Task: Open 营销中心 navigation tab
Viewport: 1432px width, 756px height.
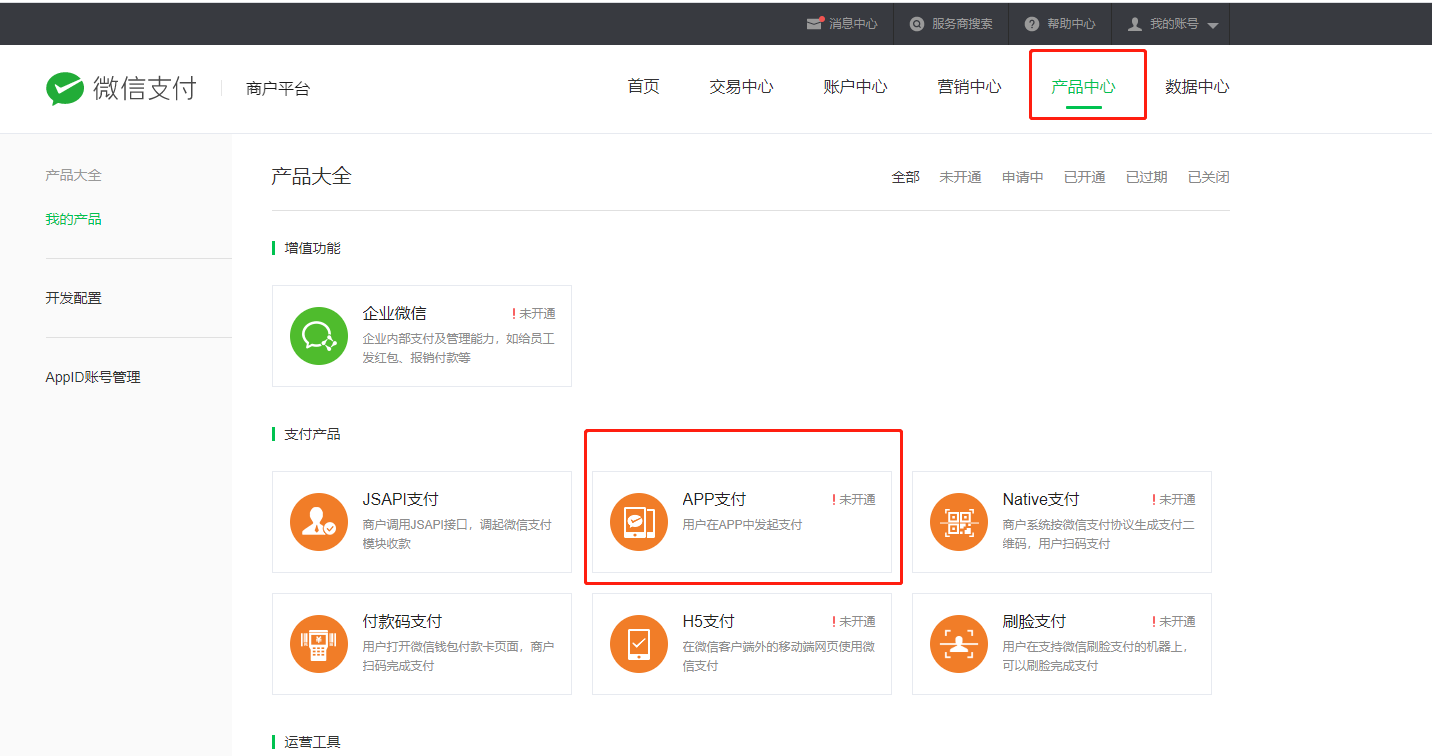Action: pos(969,87)
